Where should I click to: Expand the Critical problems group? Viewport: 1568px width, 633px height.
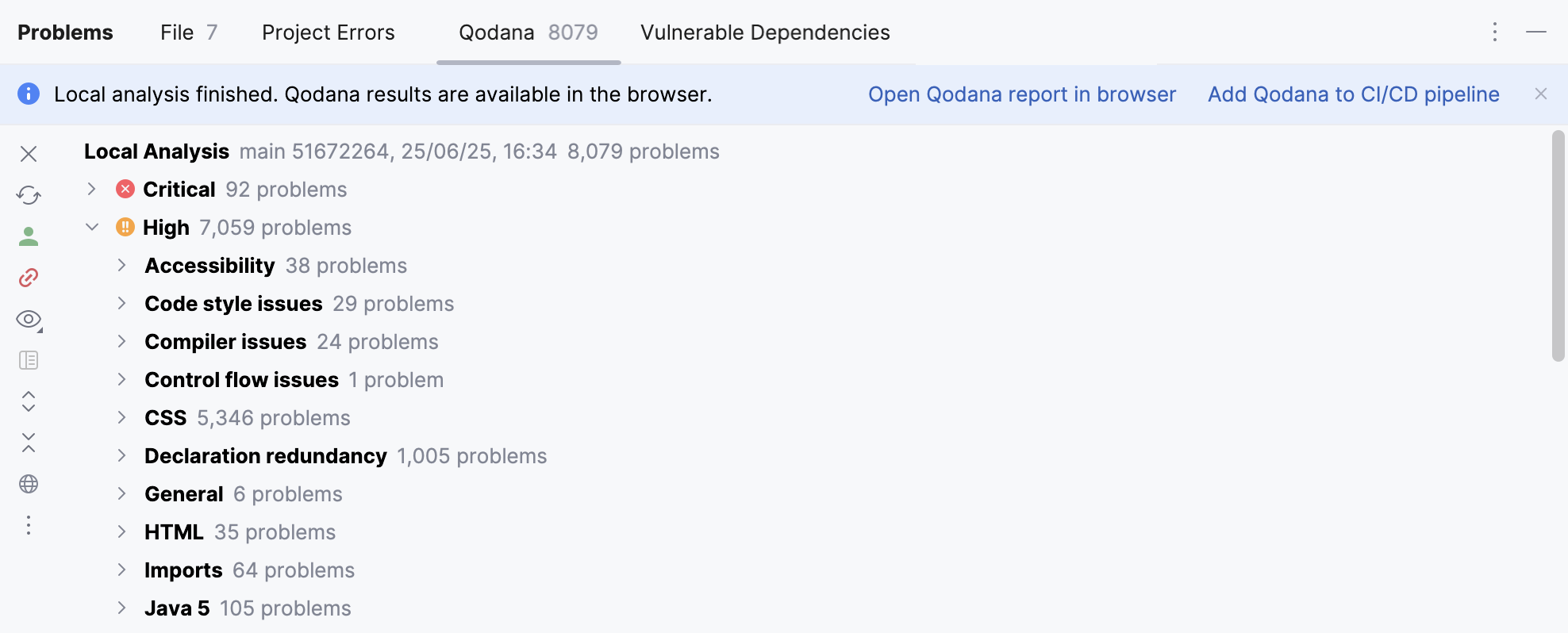(x=91, y=189)
